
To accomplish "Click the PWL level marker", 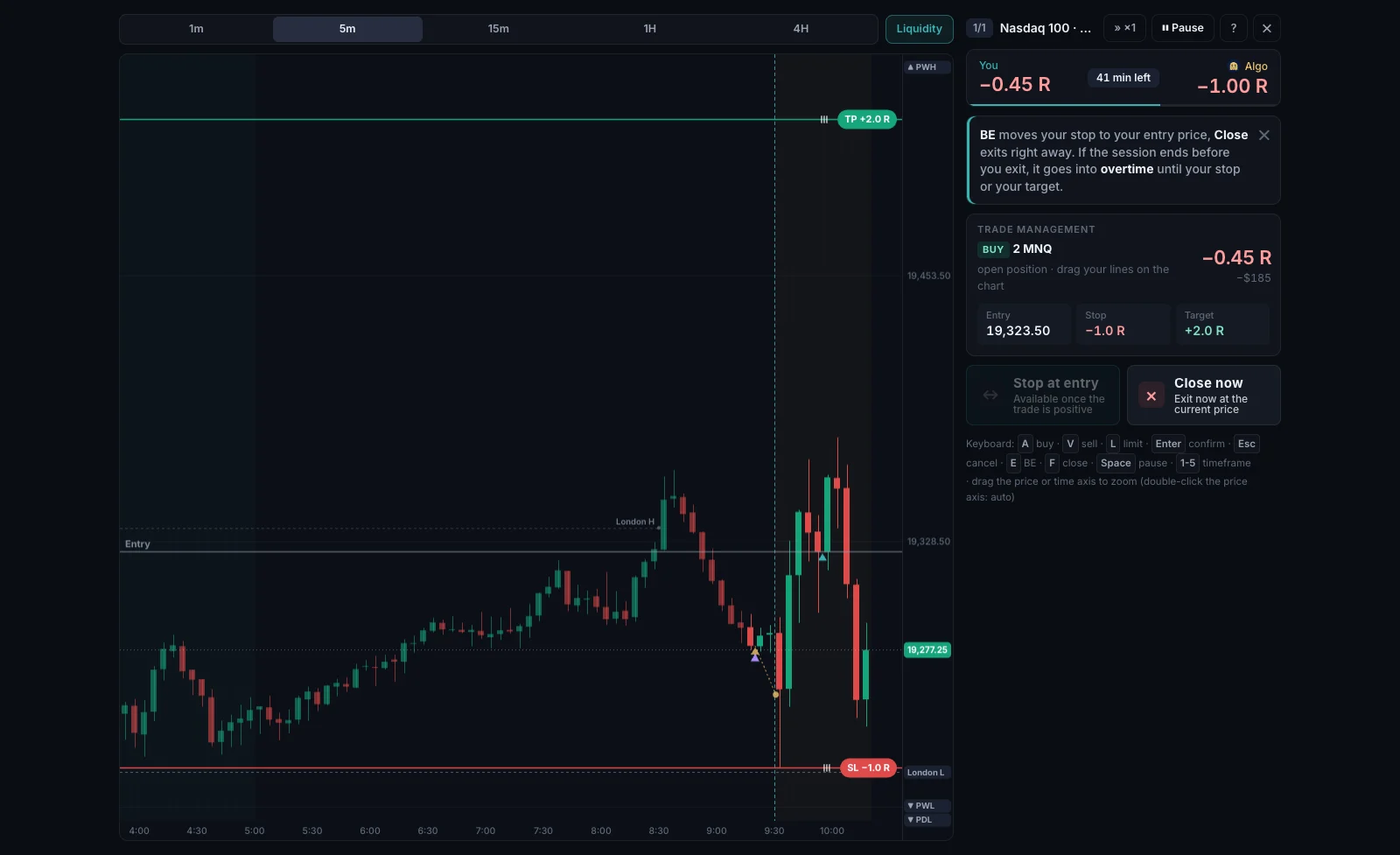I will 927,805.
